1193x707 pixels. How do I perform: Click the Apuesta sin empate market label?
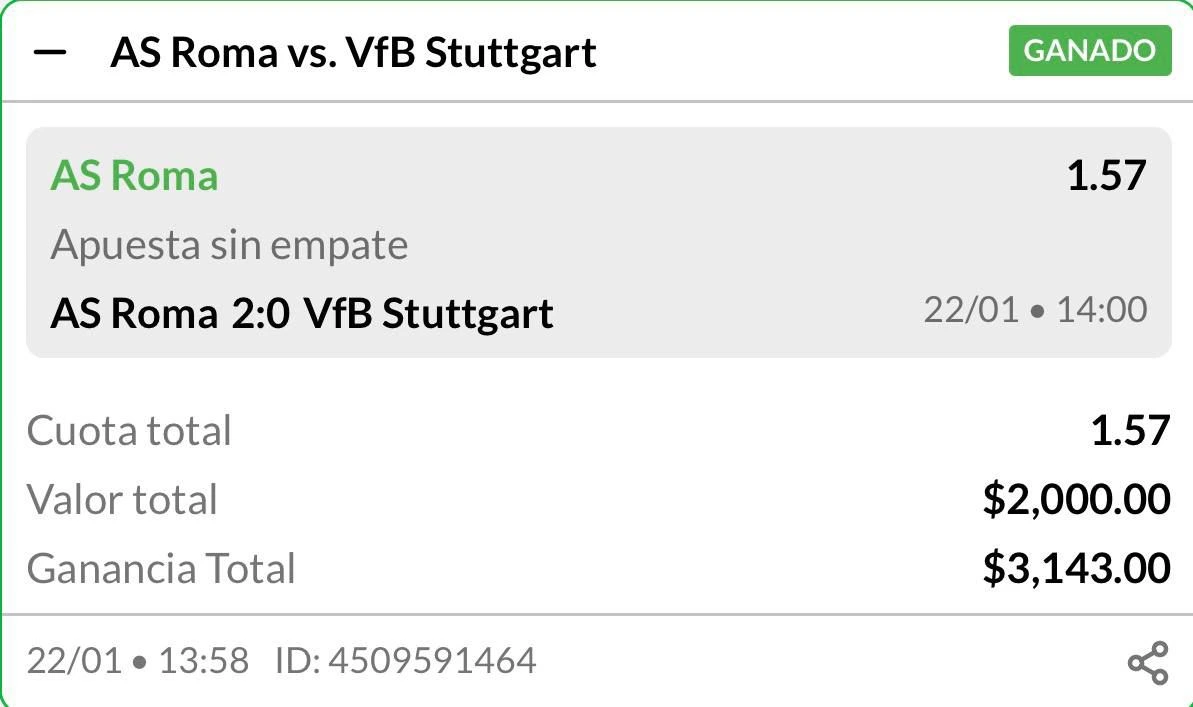point(229,245)
